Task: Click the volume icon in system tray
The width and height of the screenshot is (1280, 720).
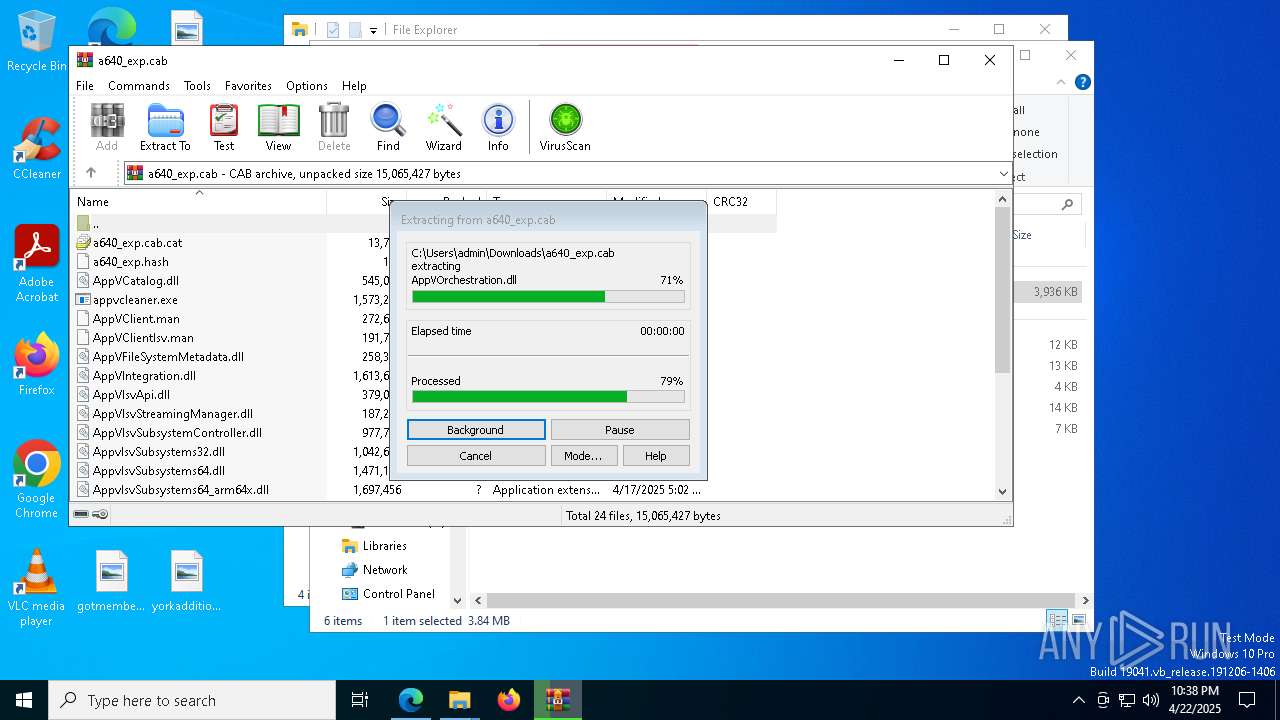Action: (1151, 700)
